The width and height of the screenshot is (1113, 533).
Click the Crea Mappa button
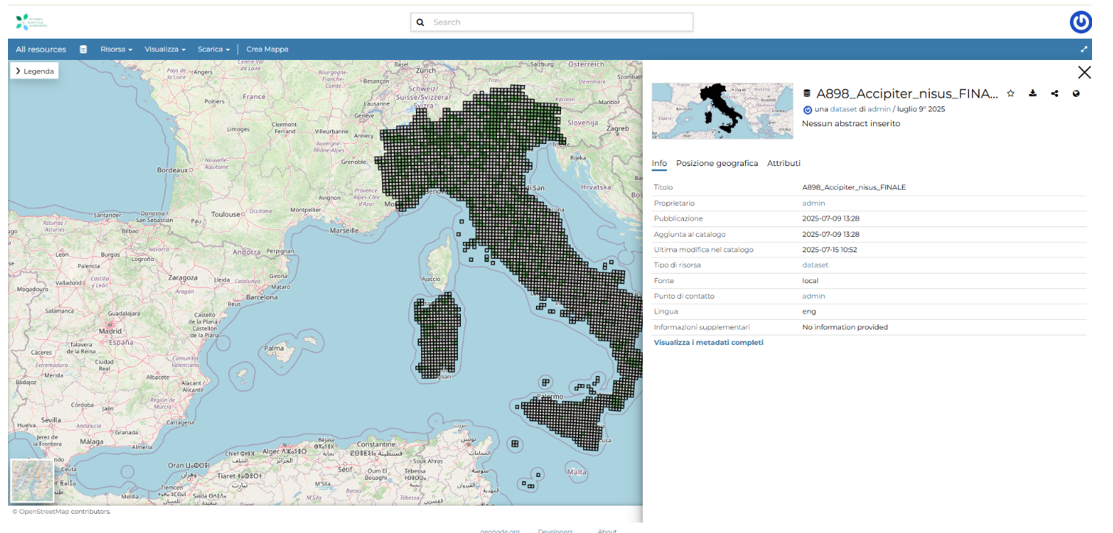(x=267, y=49)
